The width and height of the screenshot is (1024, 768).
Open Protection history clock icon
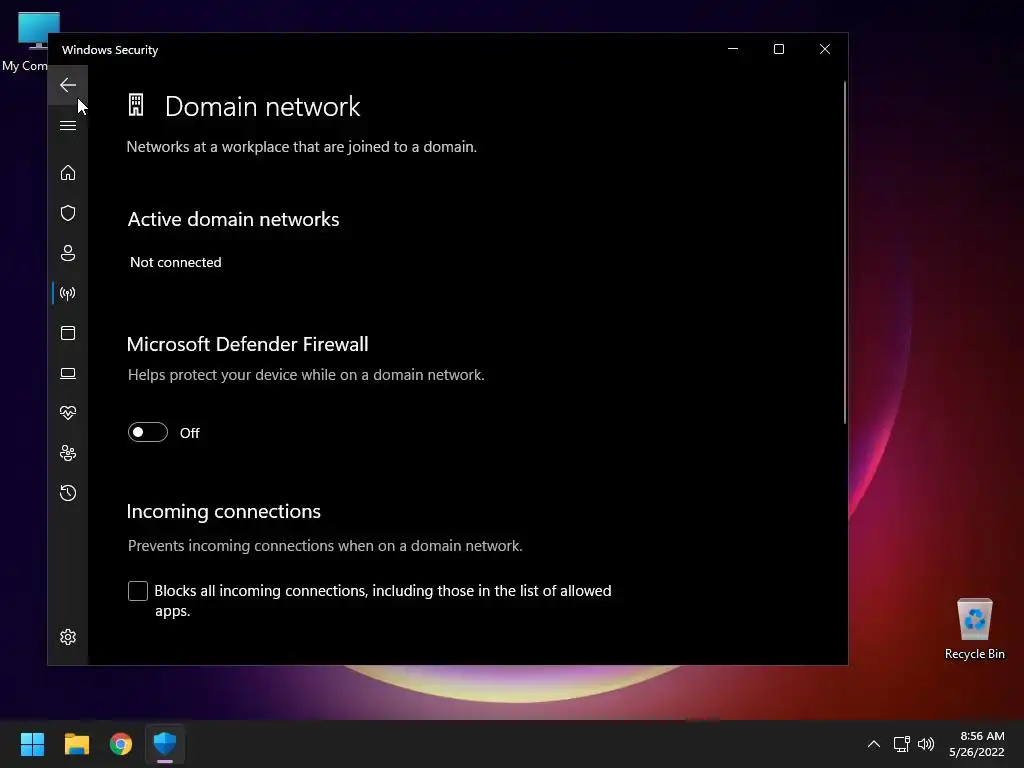tap(68, 493)
